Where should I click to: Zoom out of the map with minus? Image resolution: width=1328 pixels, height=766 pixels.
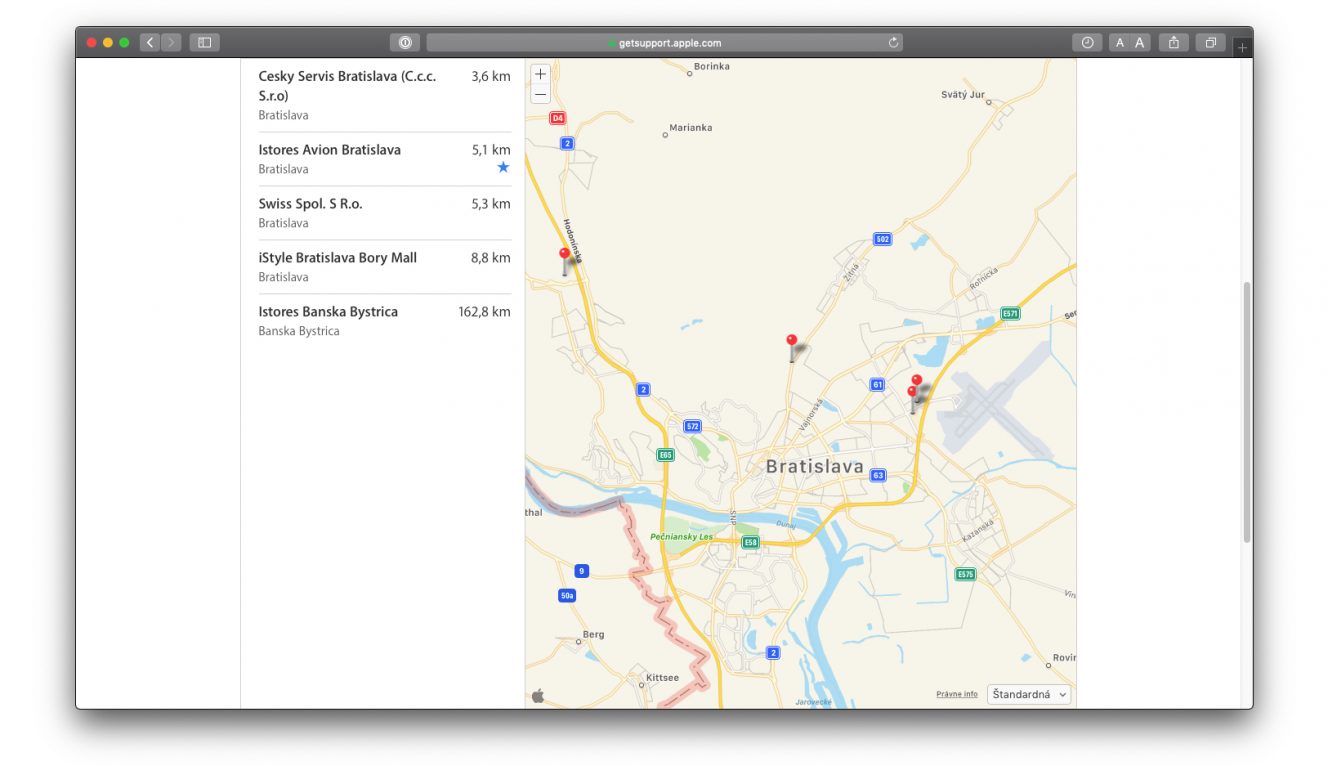(x=541, y=95)
